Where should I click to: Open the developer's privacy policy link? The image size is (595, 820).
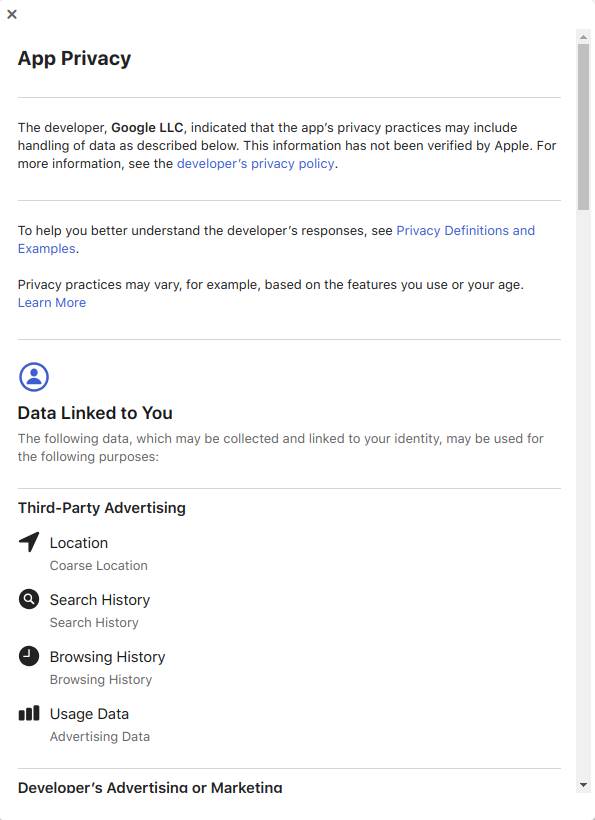pyautogui.click(x=255, y=163)
